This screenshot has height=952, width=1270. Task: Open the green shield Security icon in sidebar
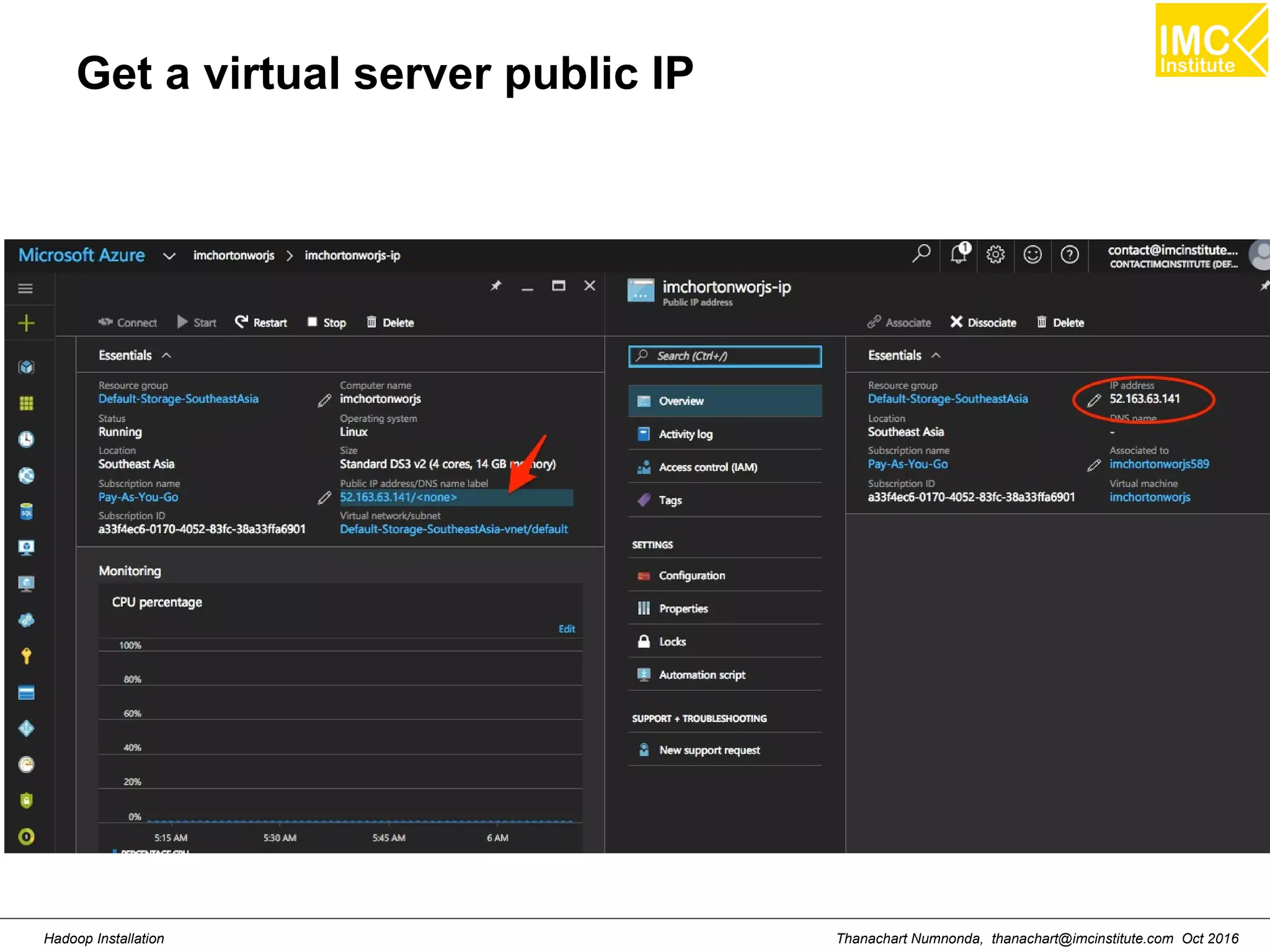(x=26, y=800)
